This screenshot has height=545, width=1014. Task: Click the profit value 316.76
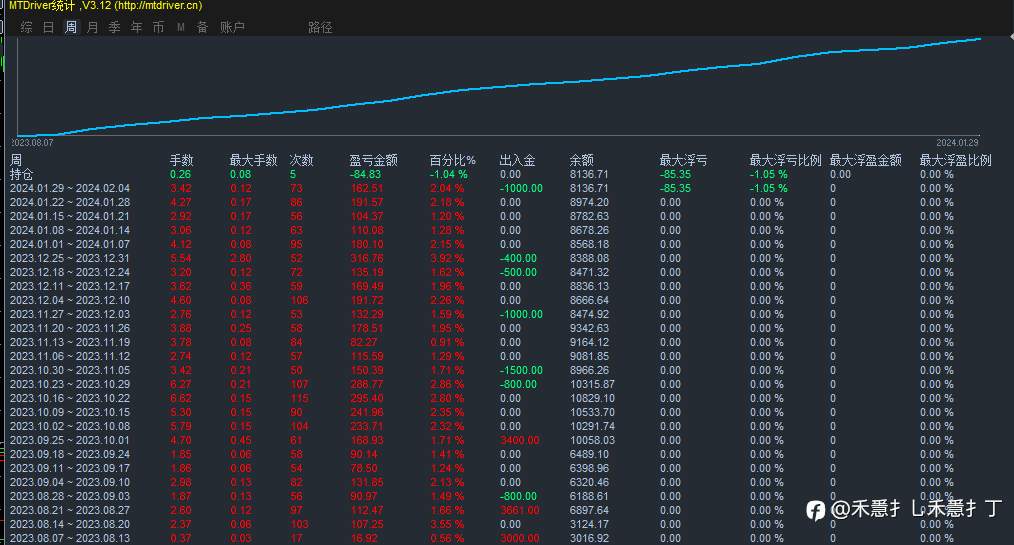click(367, 259)
